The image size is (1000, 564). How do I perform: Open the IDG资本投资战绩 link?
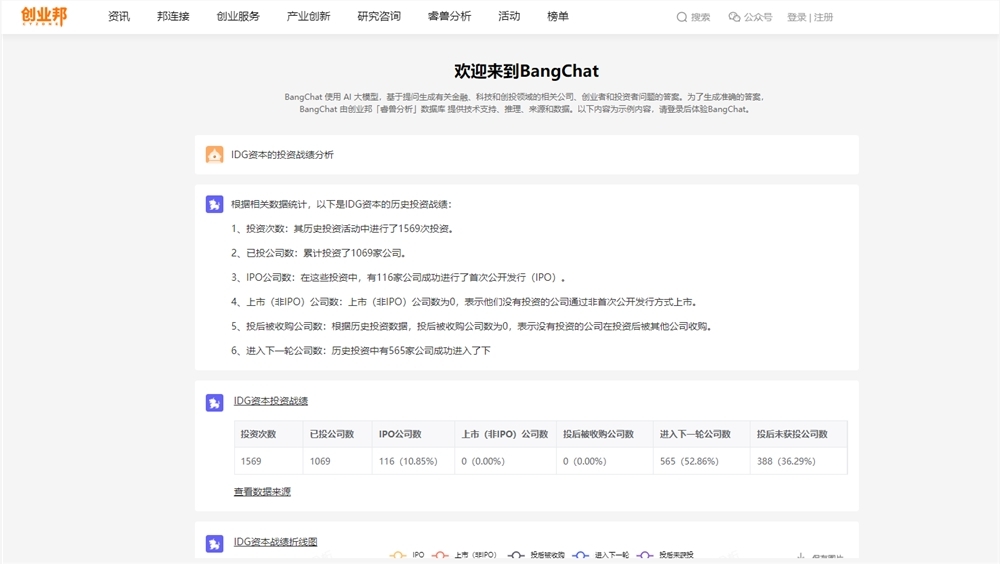[x=270, y=401]
